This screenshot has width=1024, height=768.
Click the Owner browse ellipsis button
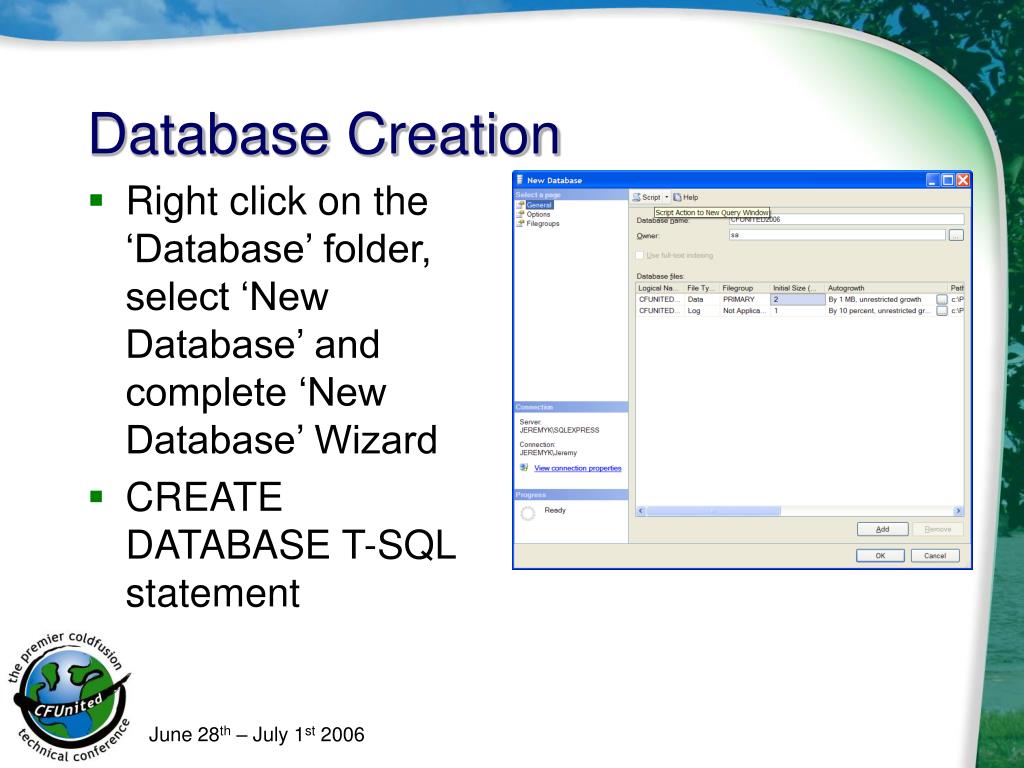(956, 235)
